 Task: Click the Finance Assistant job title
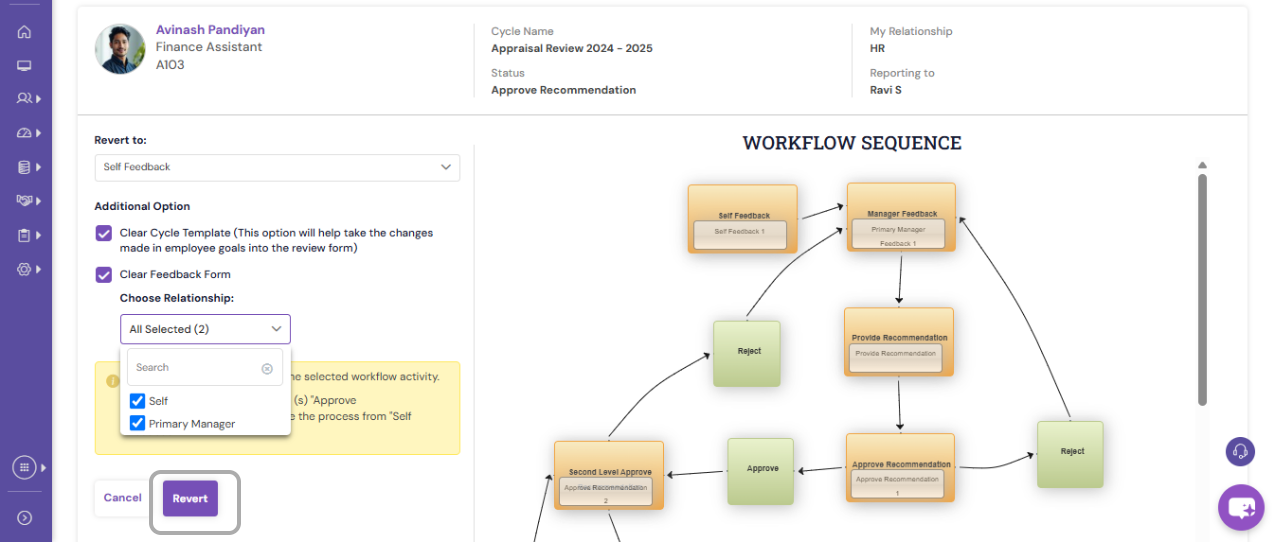tap(209, 47)
